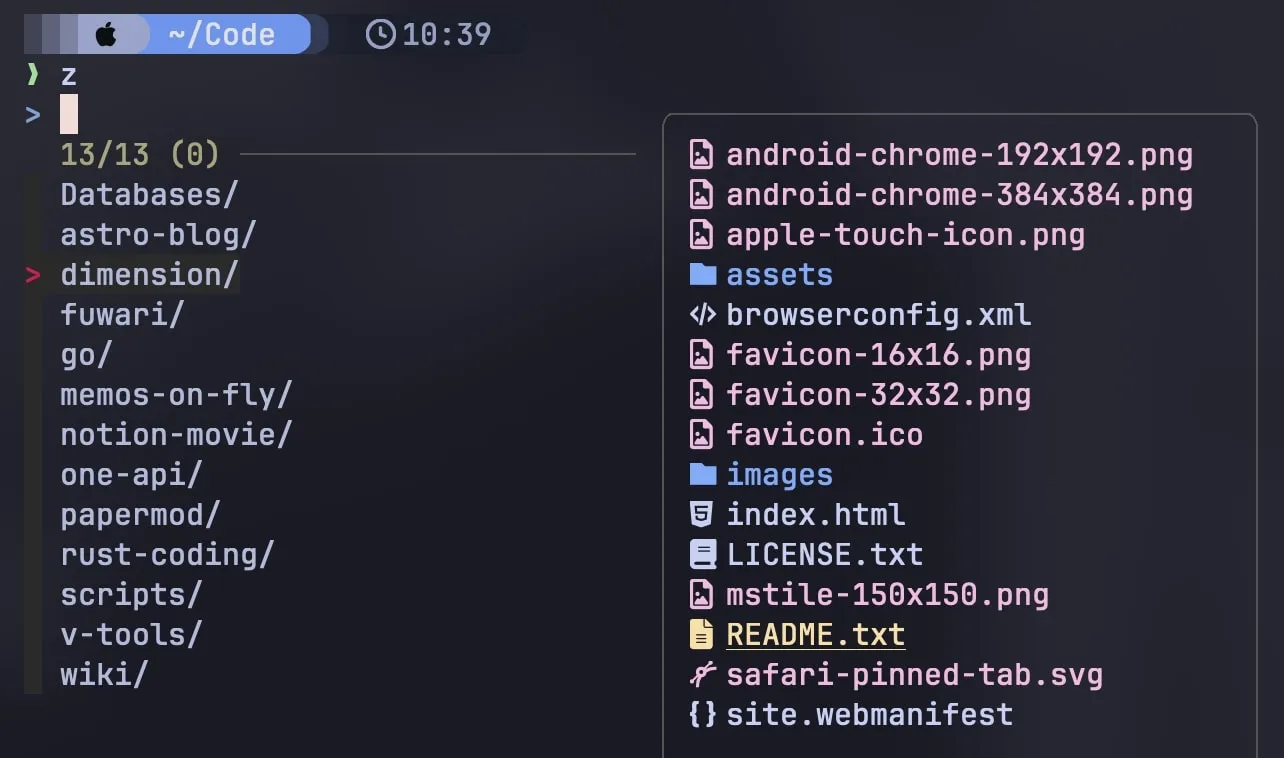Click the yellow document icon for README.txt
The width and height of the screenshot is (1284, 758).
(x=702, y=635)
